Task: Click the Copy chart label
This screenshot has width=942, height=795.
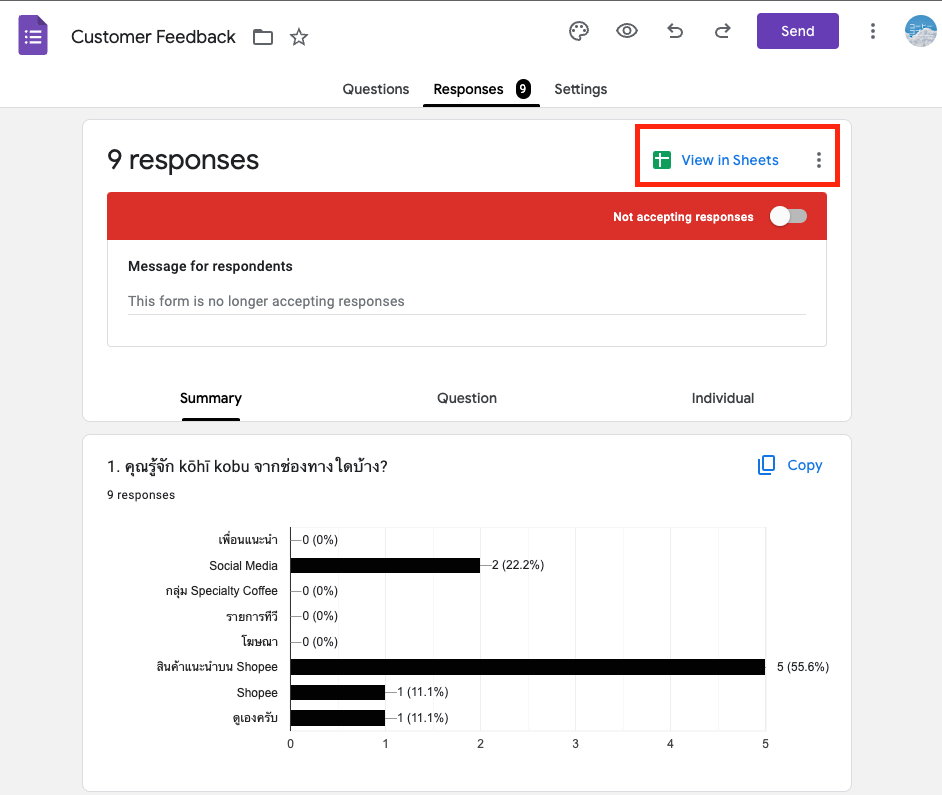Action: pos(804,465)
